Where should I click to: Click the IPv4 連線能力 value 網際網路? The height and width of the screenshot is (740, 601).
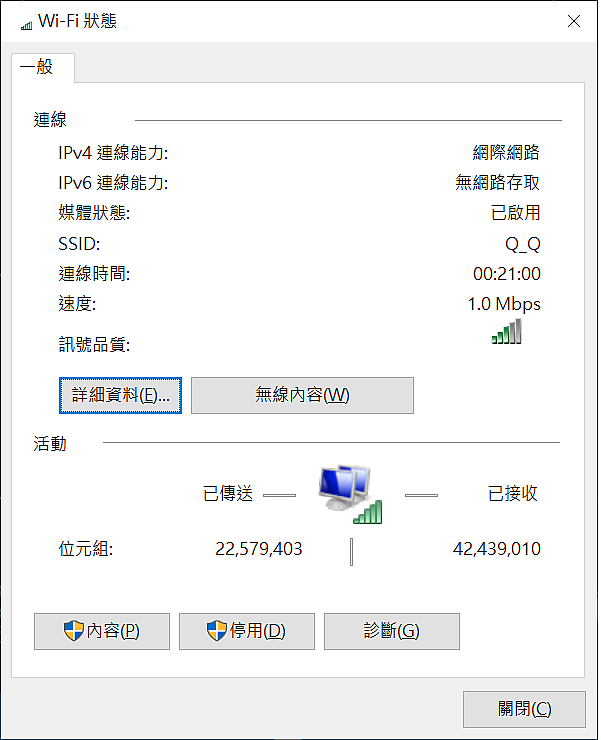506,152
